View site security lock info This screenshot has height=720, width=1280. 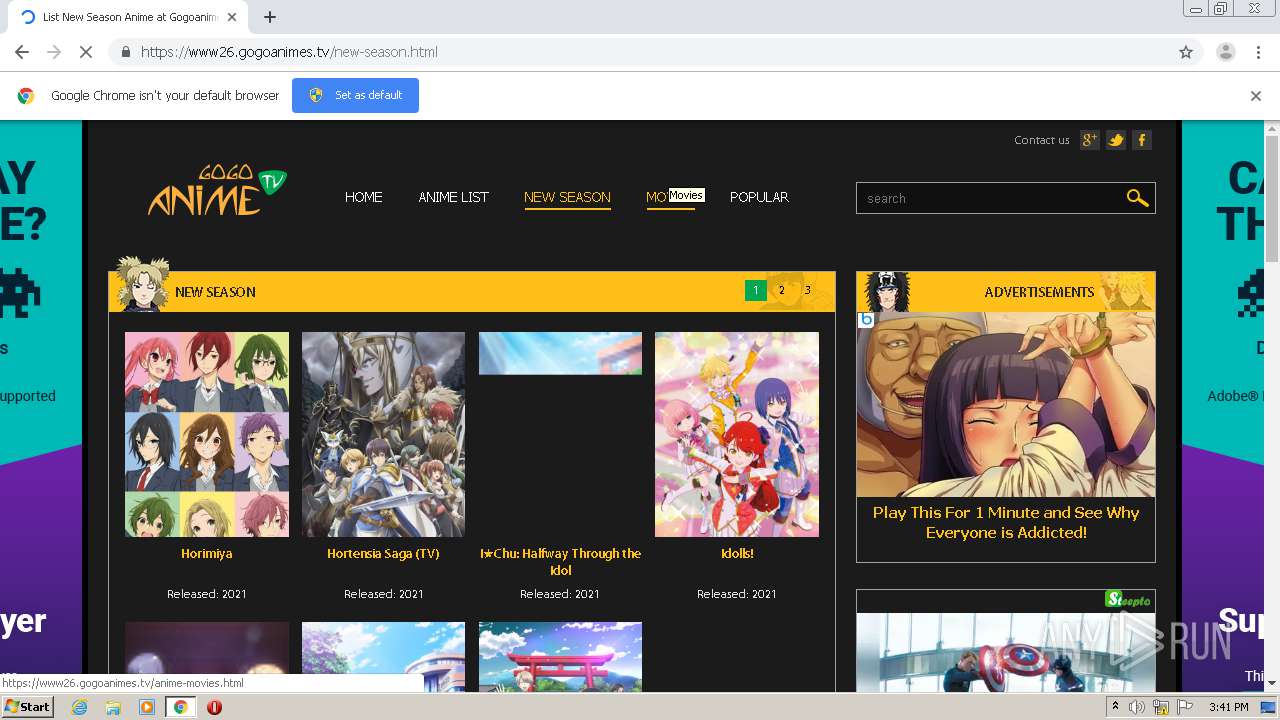point(125,52)
